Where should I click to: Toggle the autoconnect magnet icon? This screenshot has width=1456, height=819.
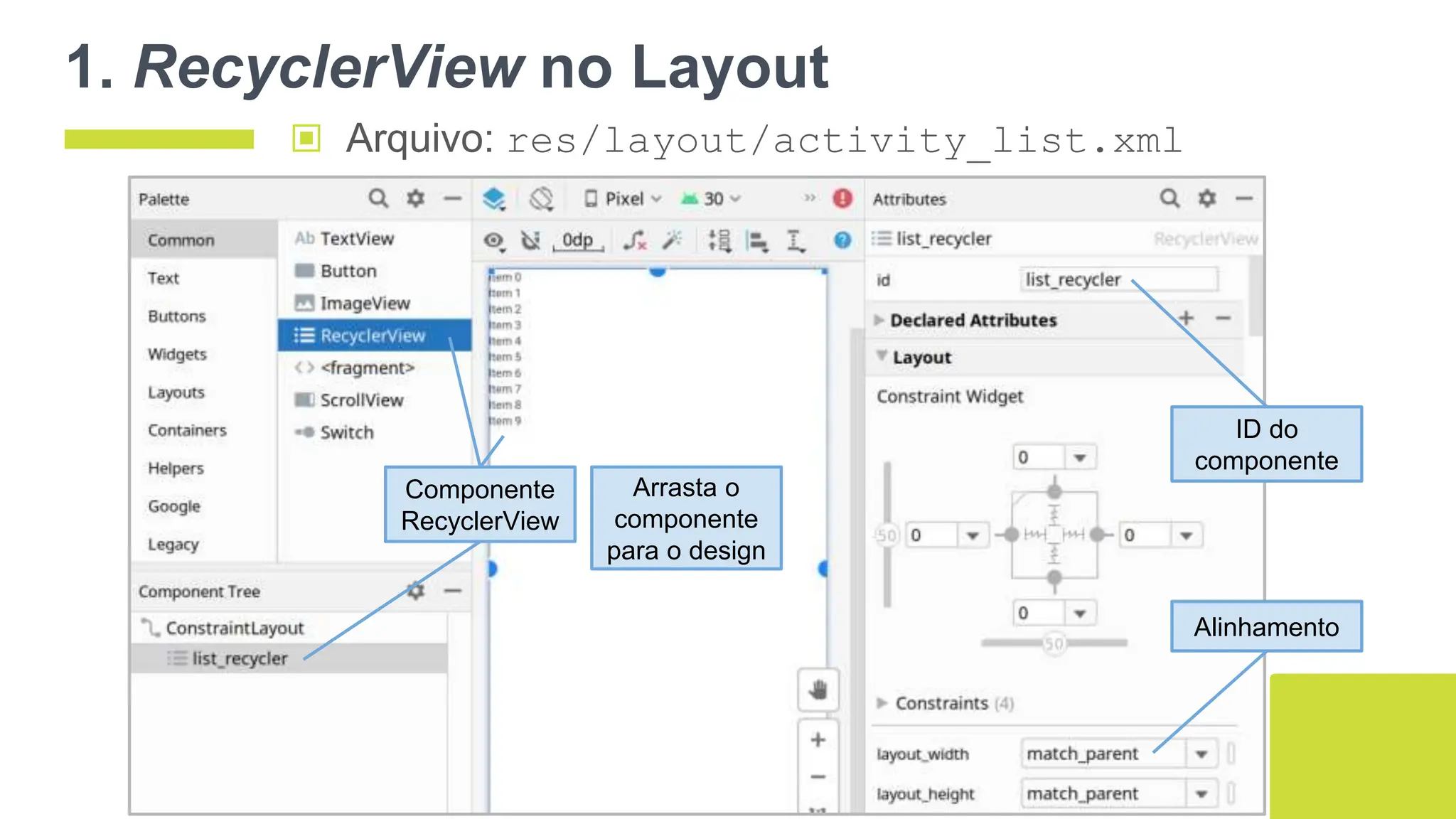tap(531, 241)
